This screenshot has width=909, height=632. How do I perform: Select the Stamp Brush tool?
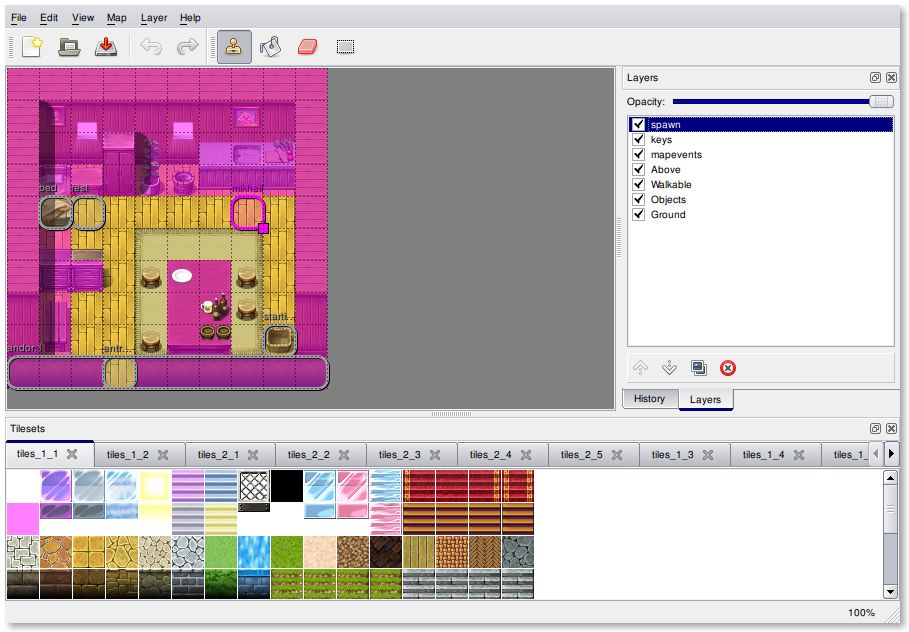point(234,47)
